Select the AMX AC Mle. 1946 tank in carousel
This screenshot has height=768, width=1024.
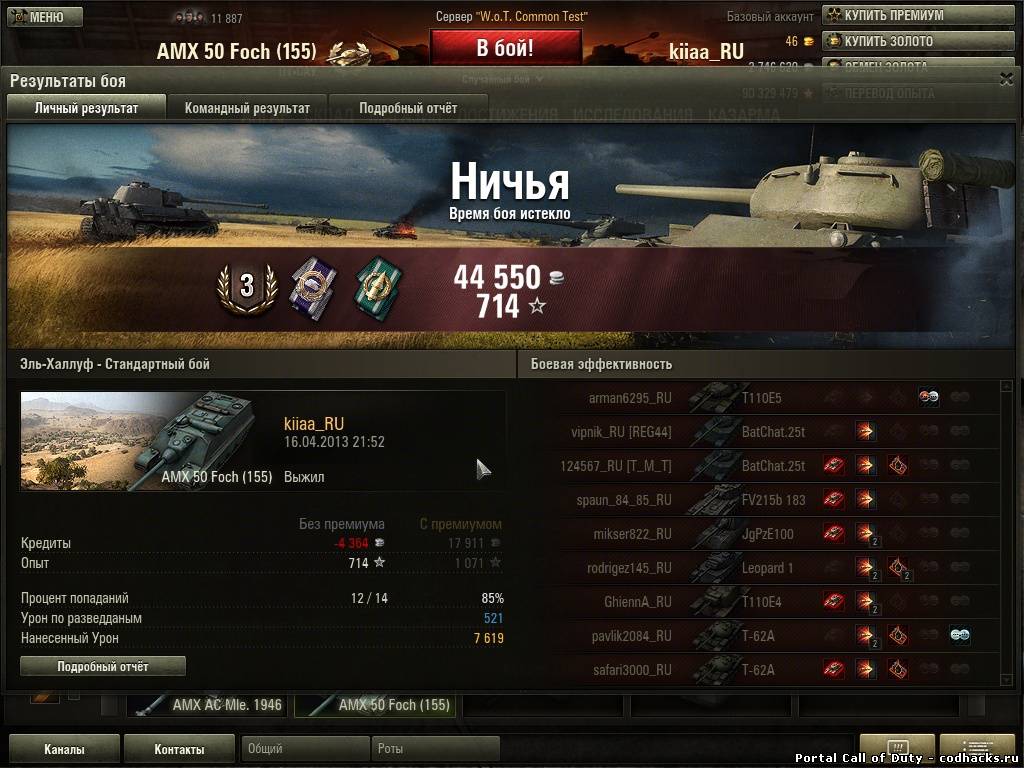point(207,705)
